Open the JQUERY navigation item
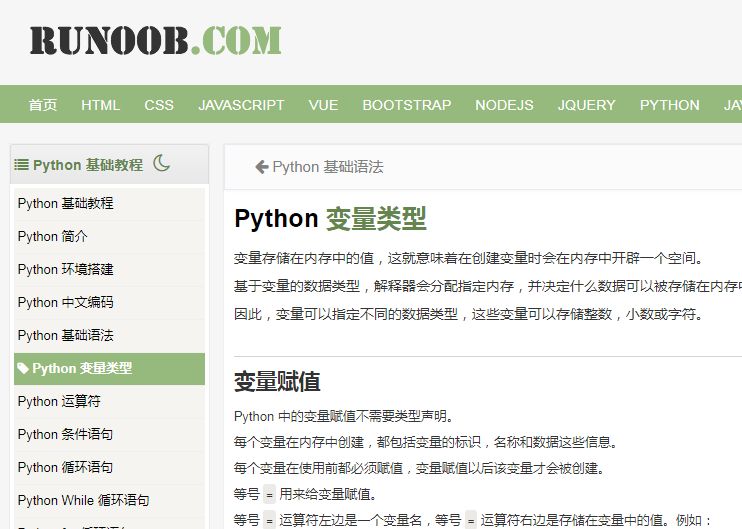 [x=586, y=105]
